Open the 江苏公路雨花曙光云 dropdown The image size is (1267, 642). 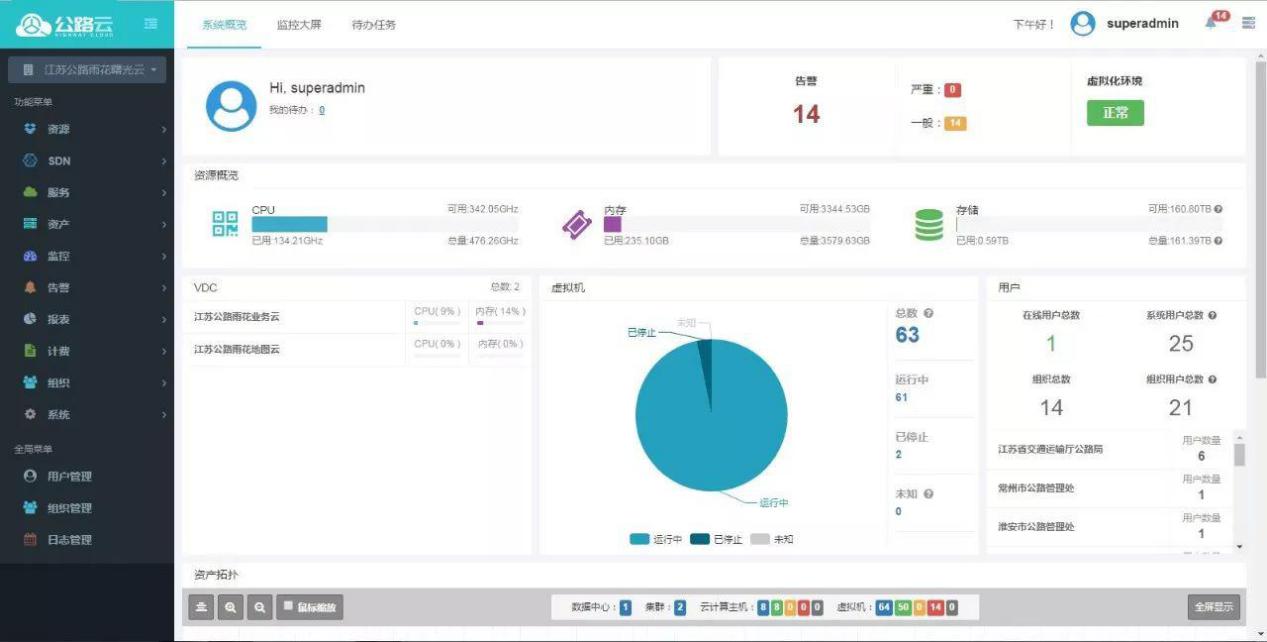click(87, 70)
